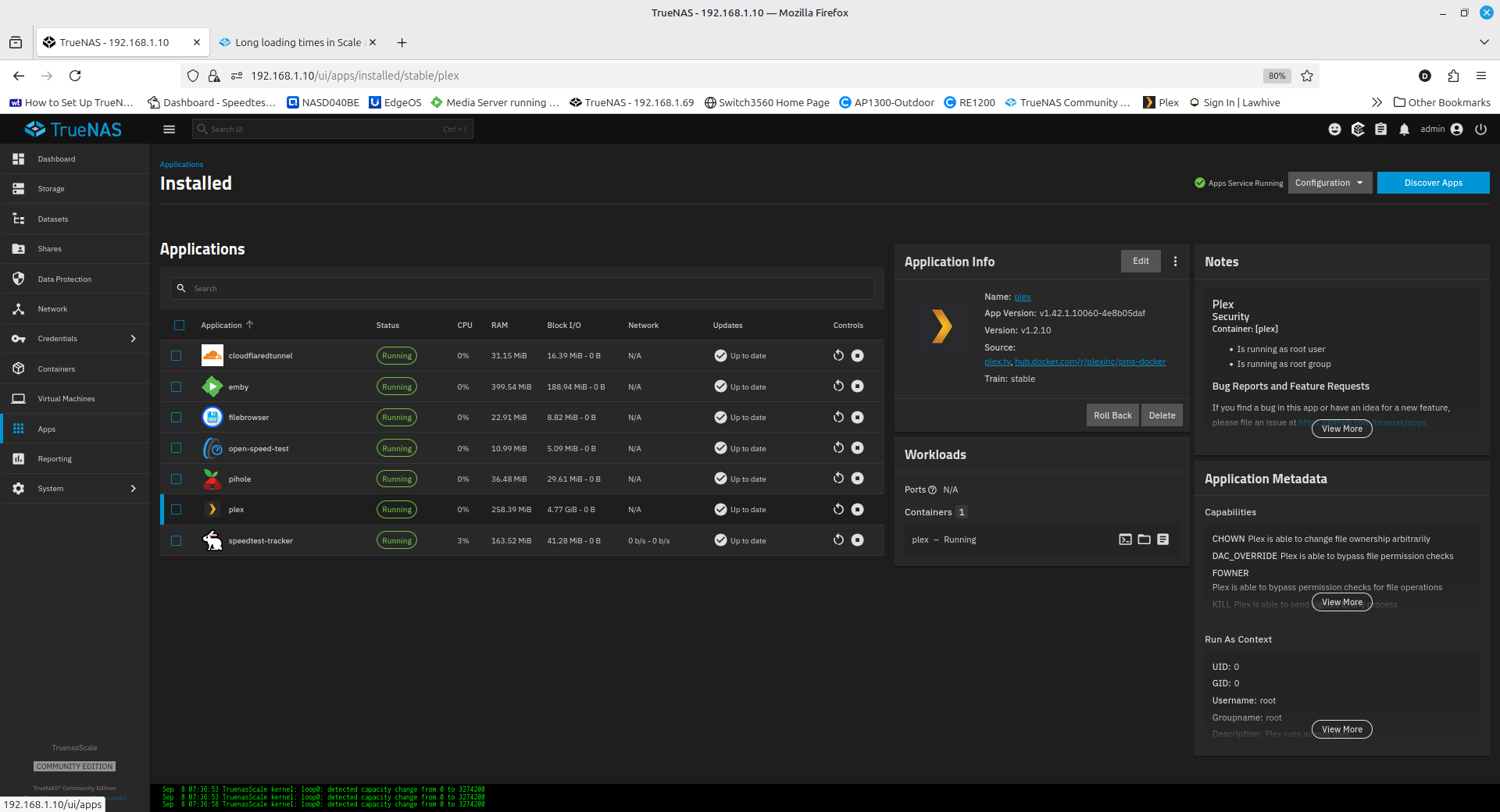Open the shell icon for the plex container
The width and height of the screenshot is (1500, 812).
(1125, 540)
